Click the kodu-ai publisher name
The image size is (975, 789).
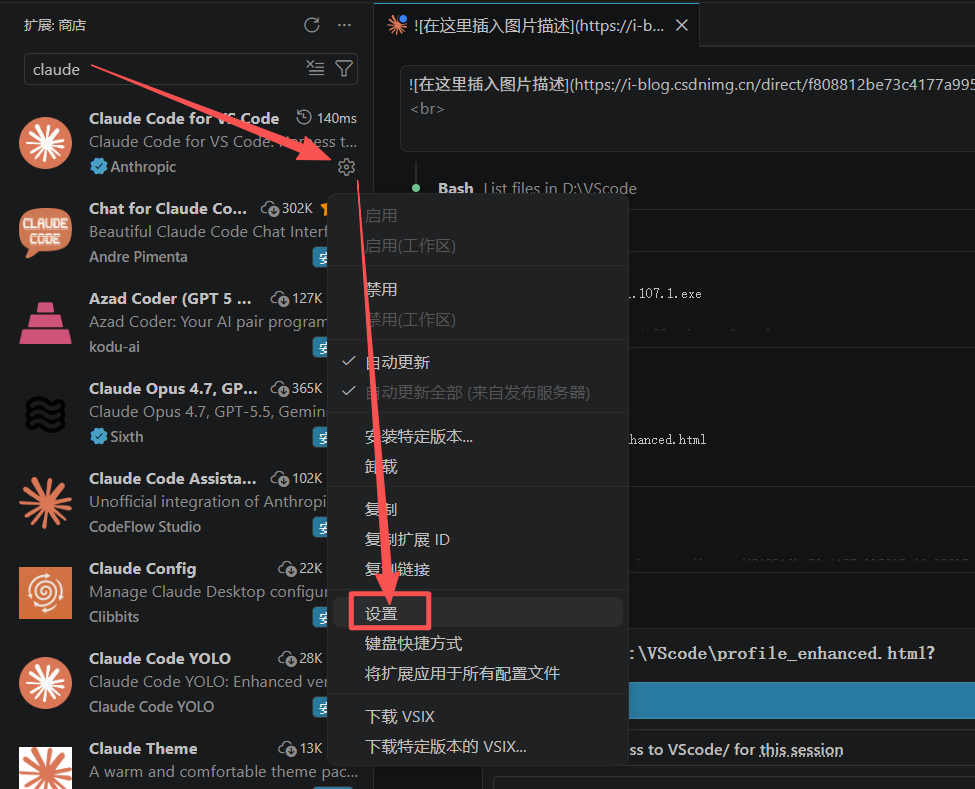[x=114, y=347]
